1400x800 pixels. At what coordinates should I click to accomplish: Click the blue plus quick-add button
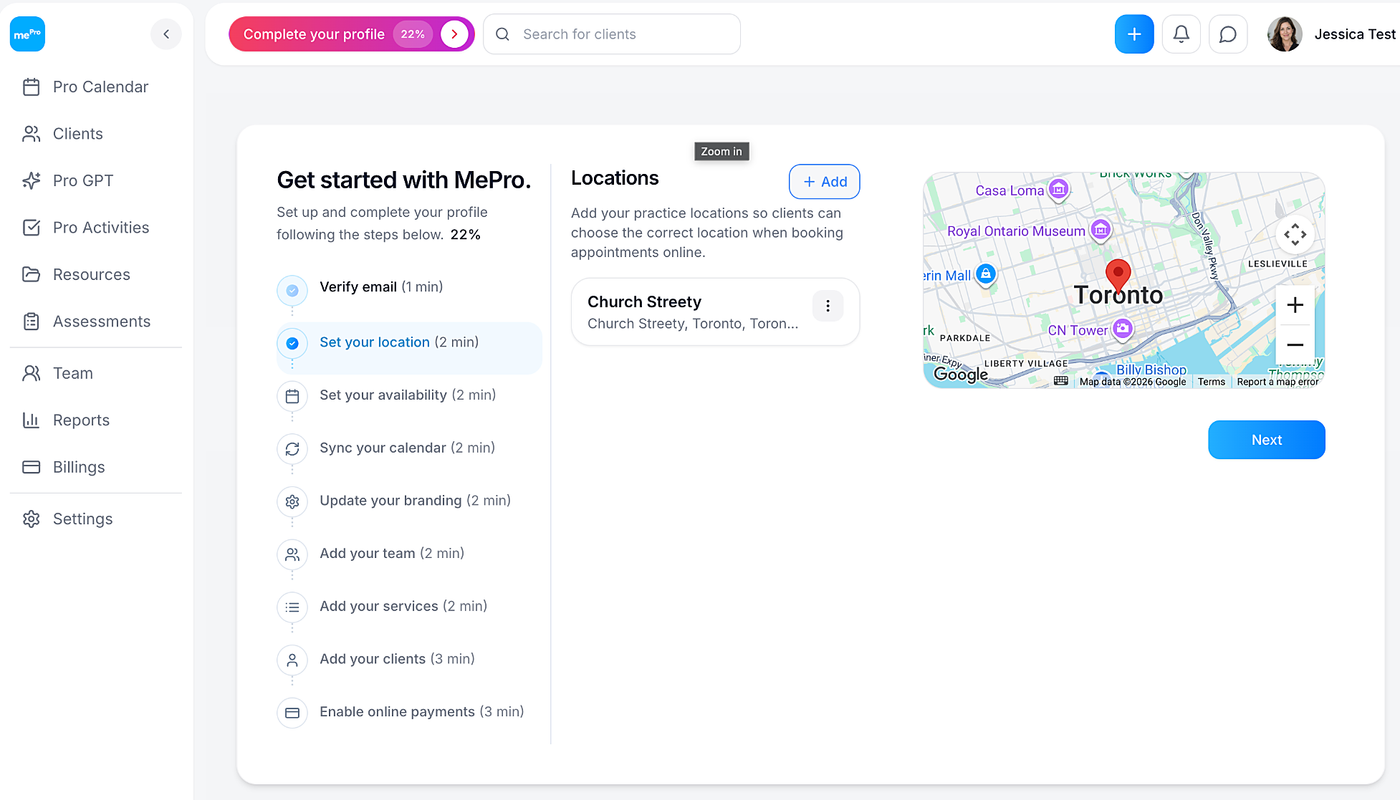coord(1134,34)
